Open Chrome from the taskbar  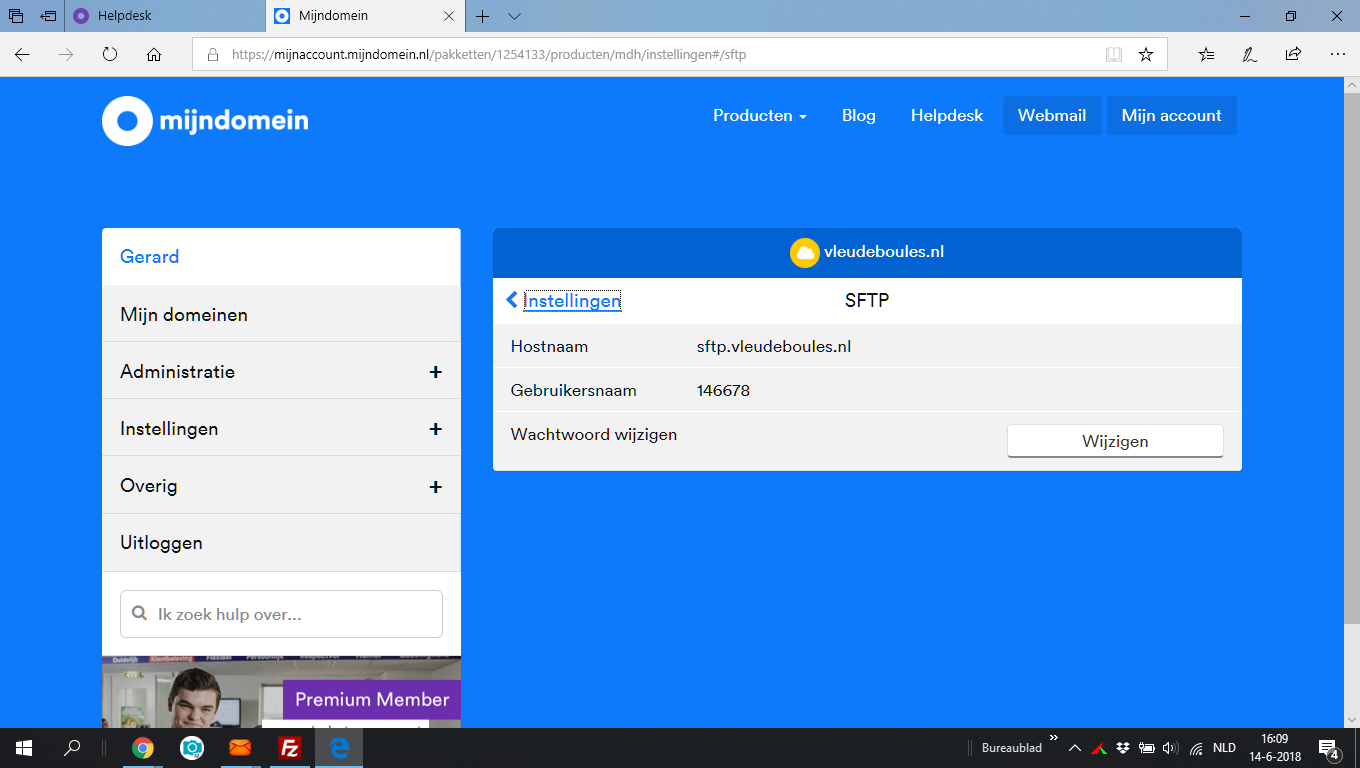pyautogui.click(x=143, y=748)
